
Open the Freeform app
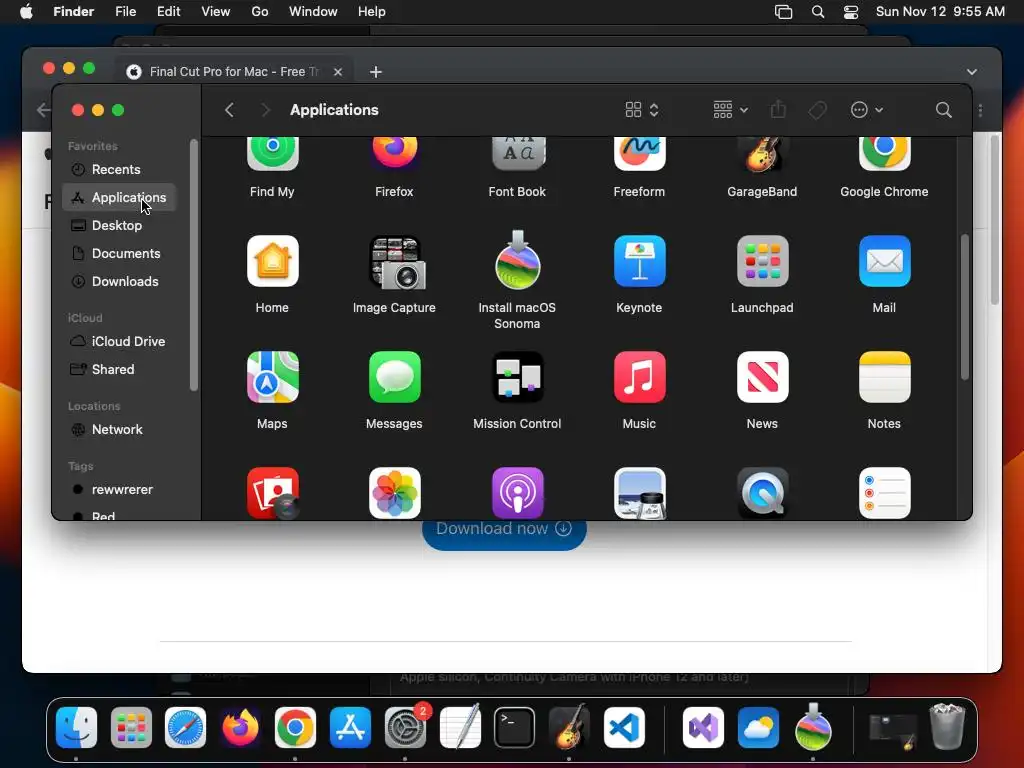[639, 154]
